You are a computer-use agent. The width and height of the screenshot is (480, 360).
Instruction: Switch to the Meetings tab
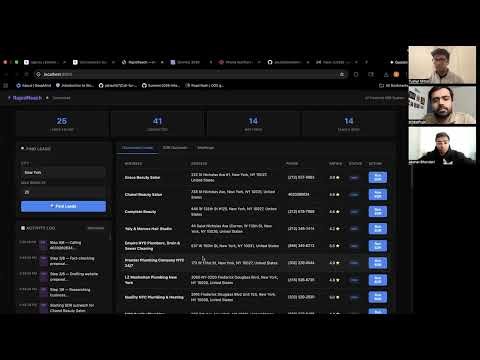click(206, 148)
